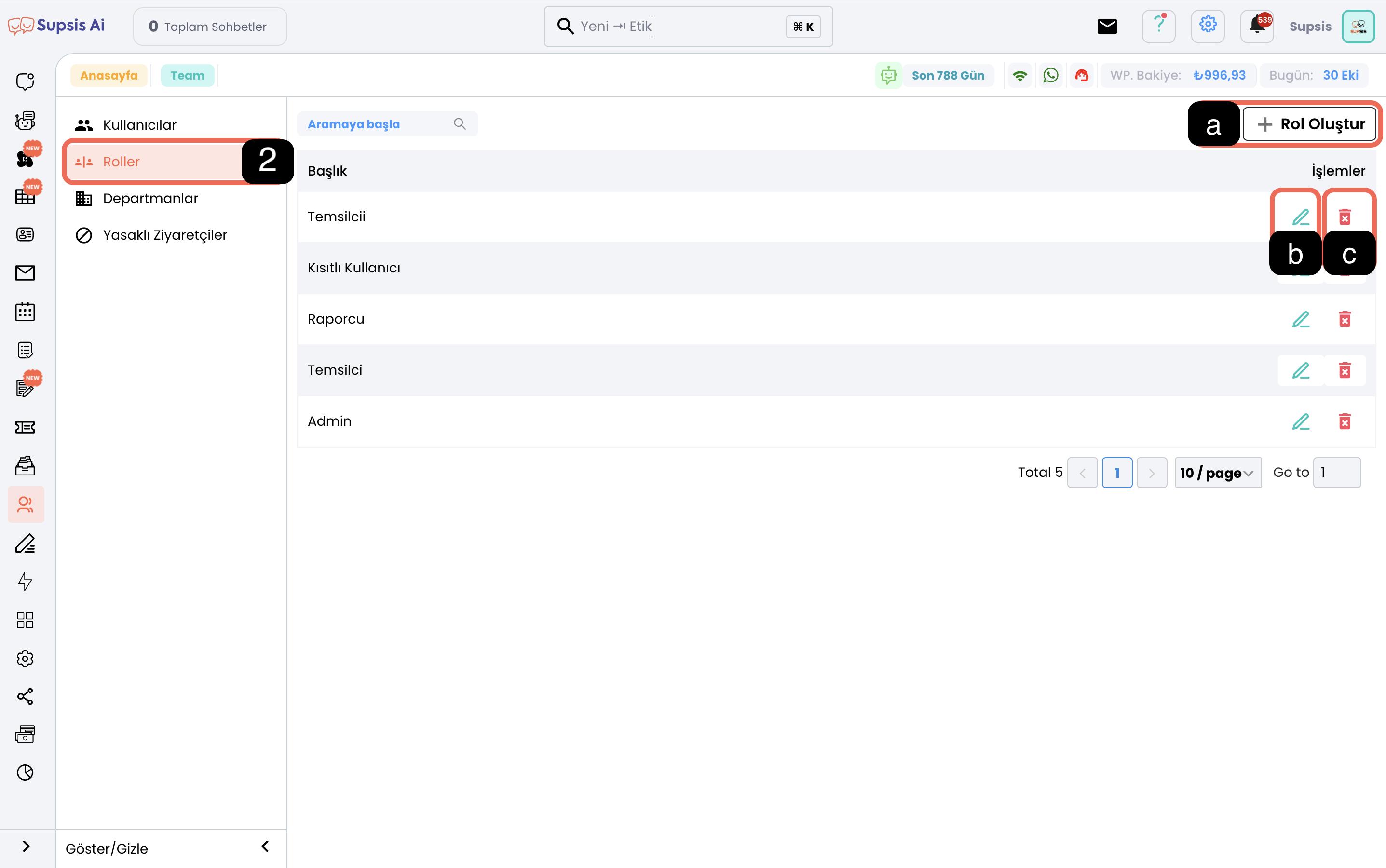1386x868 pixels.
Task: Click the edit pencil for Temsilci role
Action: 1301,370
